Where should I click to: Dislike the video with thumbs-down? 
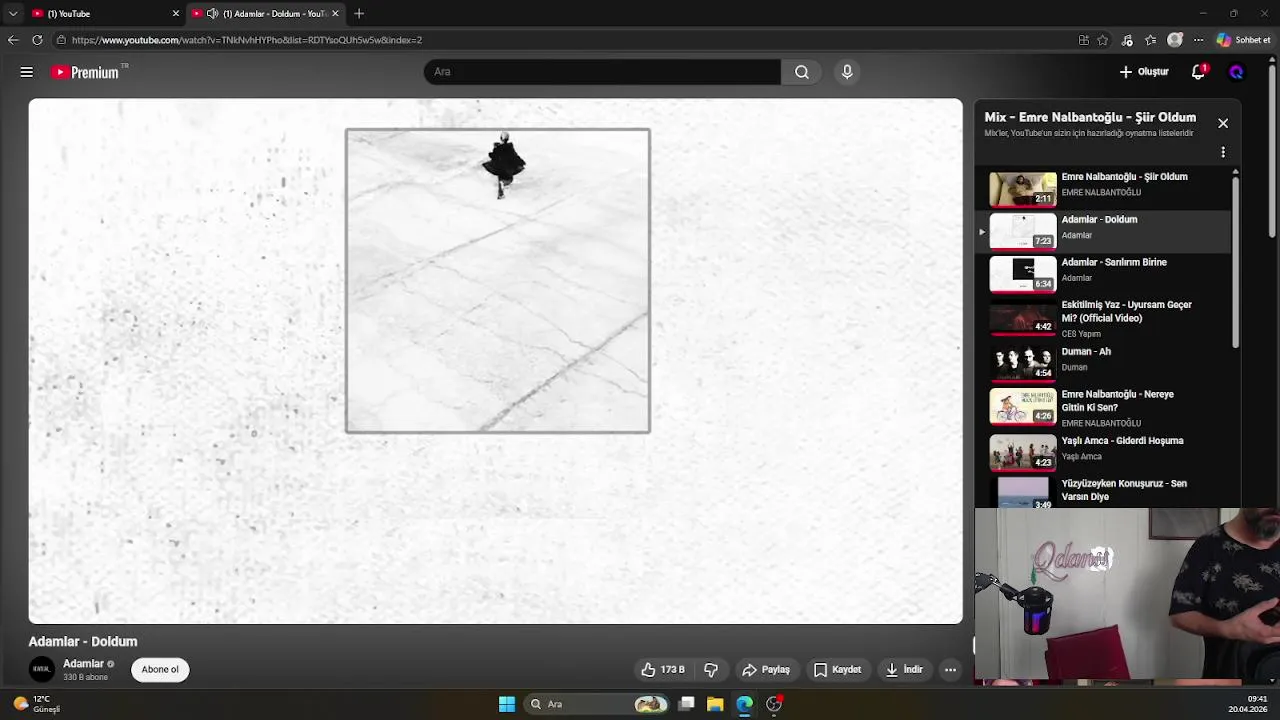pyautogui.click(x=711, y=670)
